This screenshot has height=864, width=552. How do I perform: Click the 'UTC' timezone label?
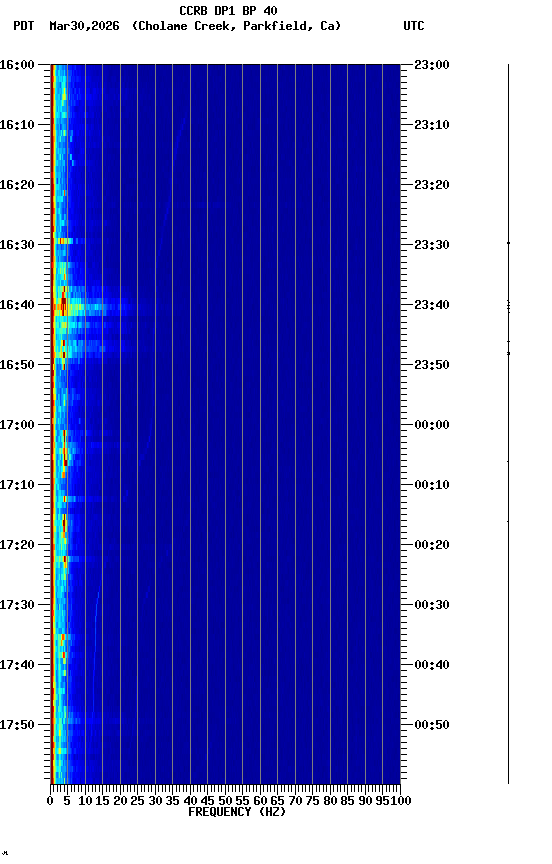pos(414,26)
